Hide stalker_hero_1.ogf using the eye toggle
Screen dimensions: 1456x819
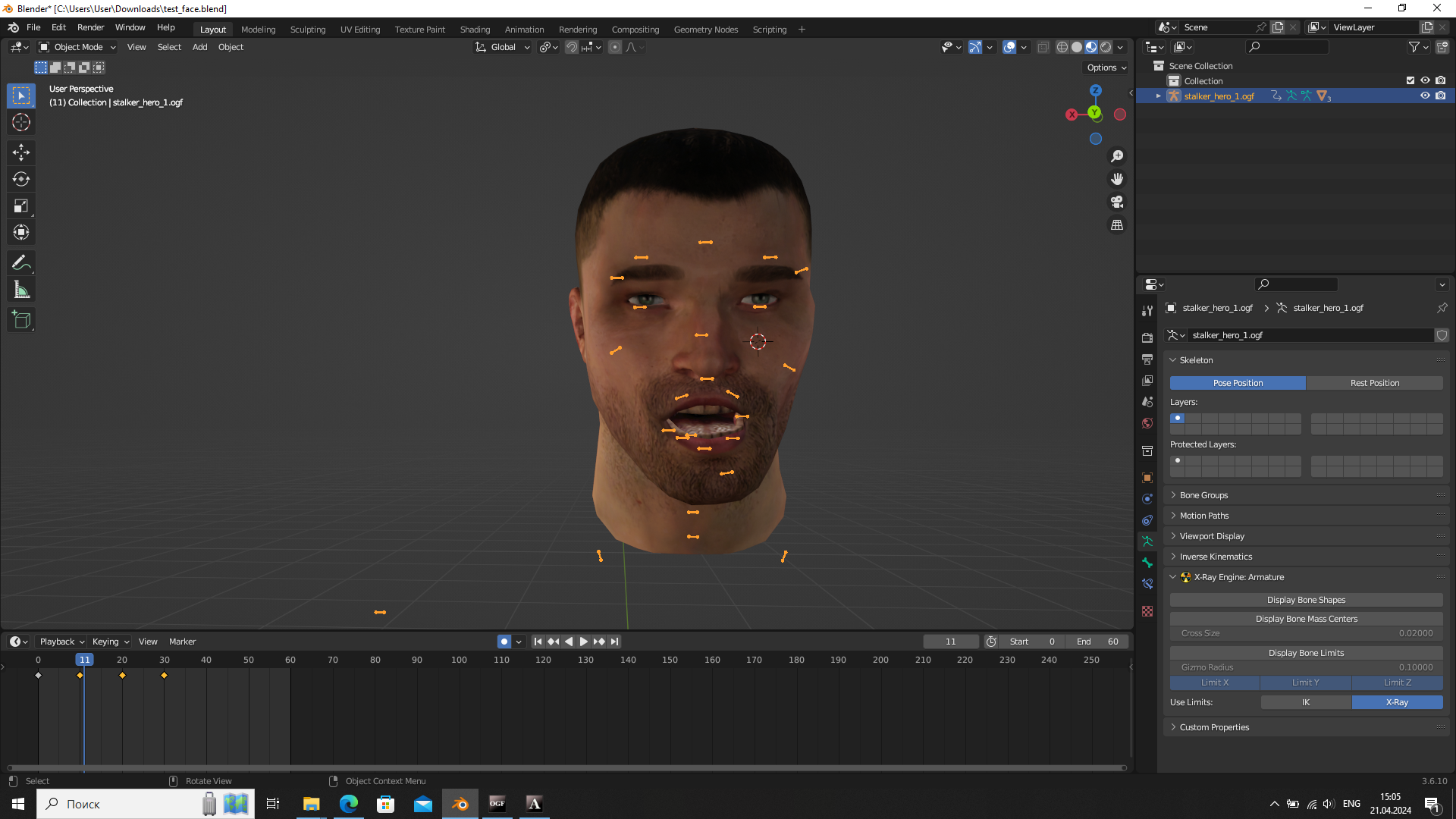click(1425, 96)
